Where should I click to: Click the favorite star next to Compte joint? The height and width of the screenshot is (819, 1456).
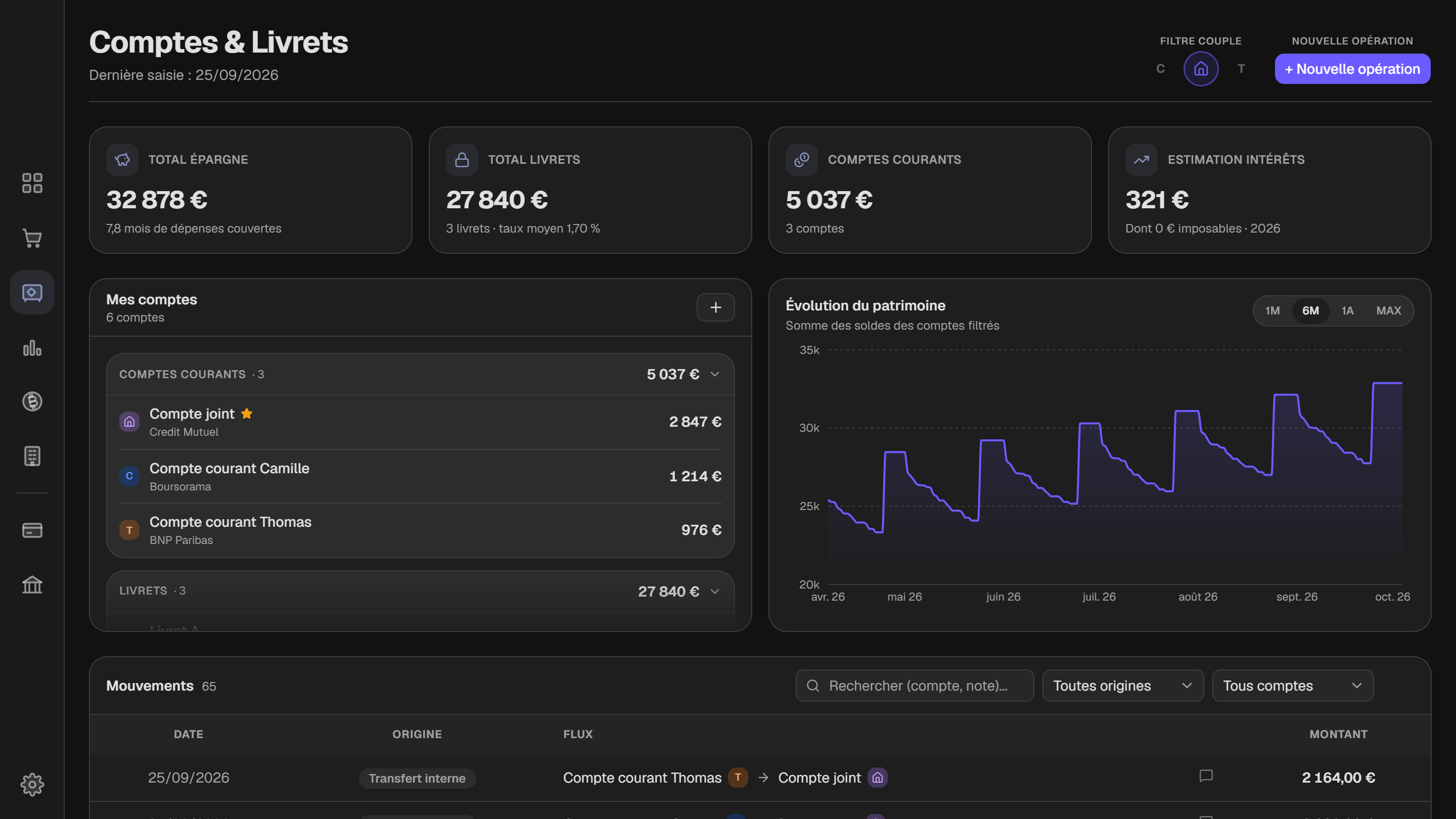pyautogui.click(x=246, y=414)
